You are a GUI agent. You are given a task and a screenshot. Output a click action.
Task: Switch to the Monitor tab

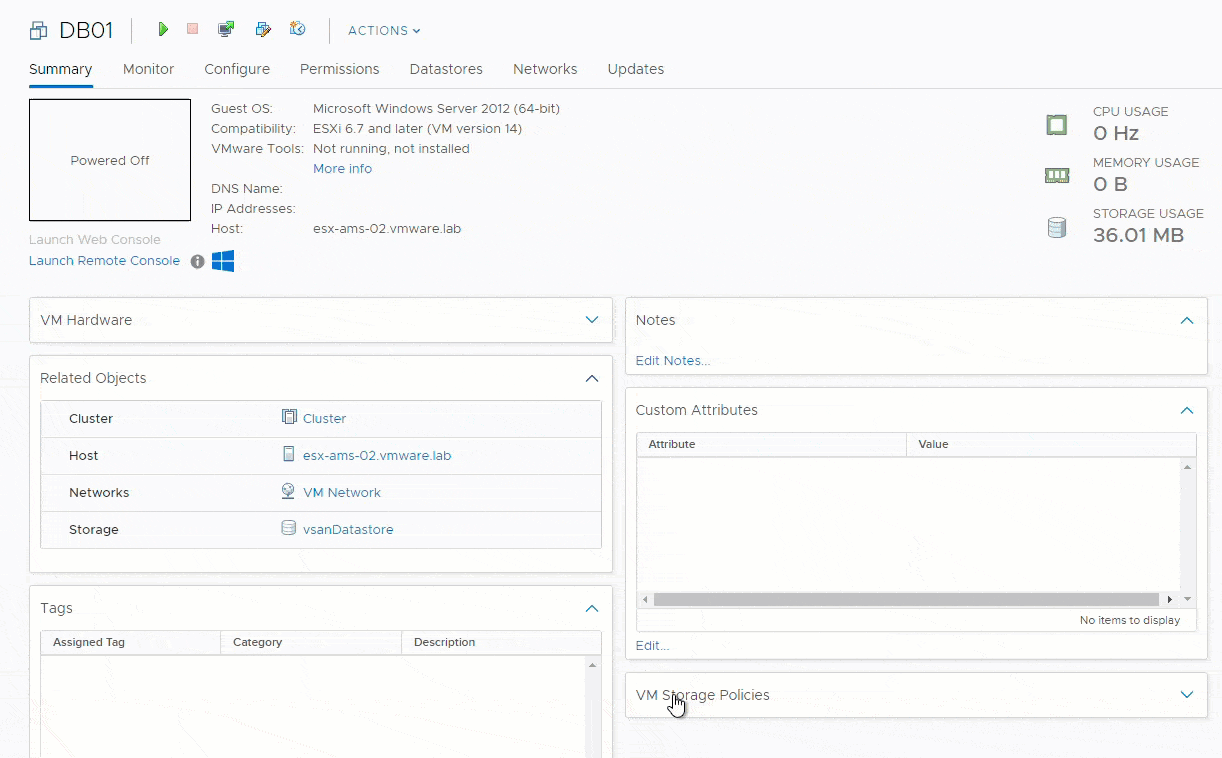coord(148,69)
